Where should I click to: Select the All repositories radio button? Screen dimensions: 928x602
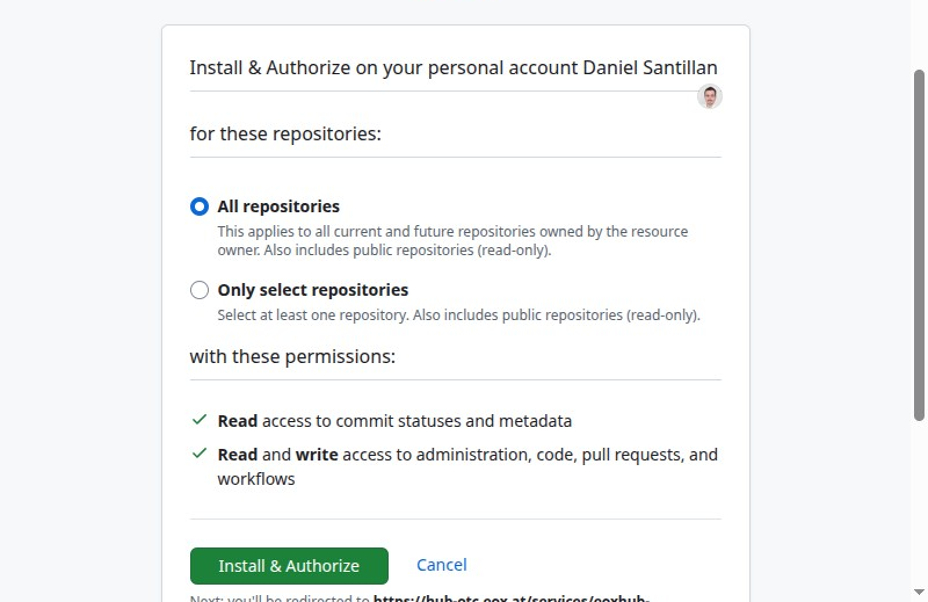[x=199, y=207]
